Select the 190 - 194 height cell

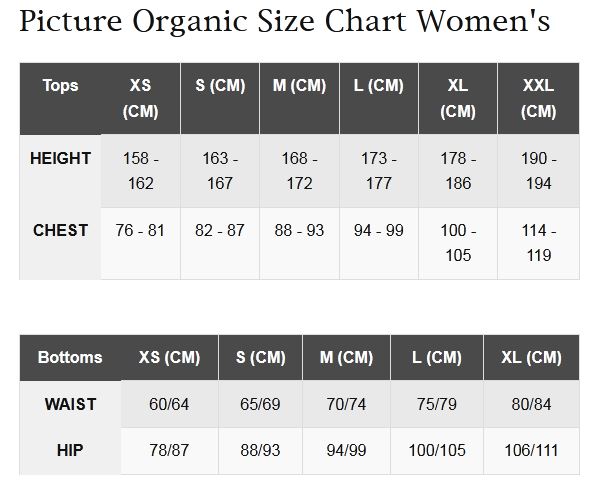[x=538, y=171]
